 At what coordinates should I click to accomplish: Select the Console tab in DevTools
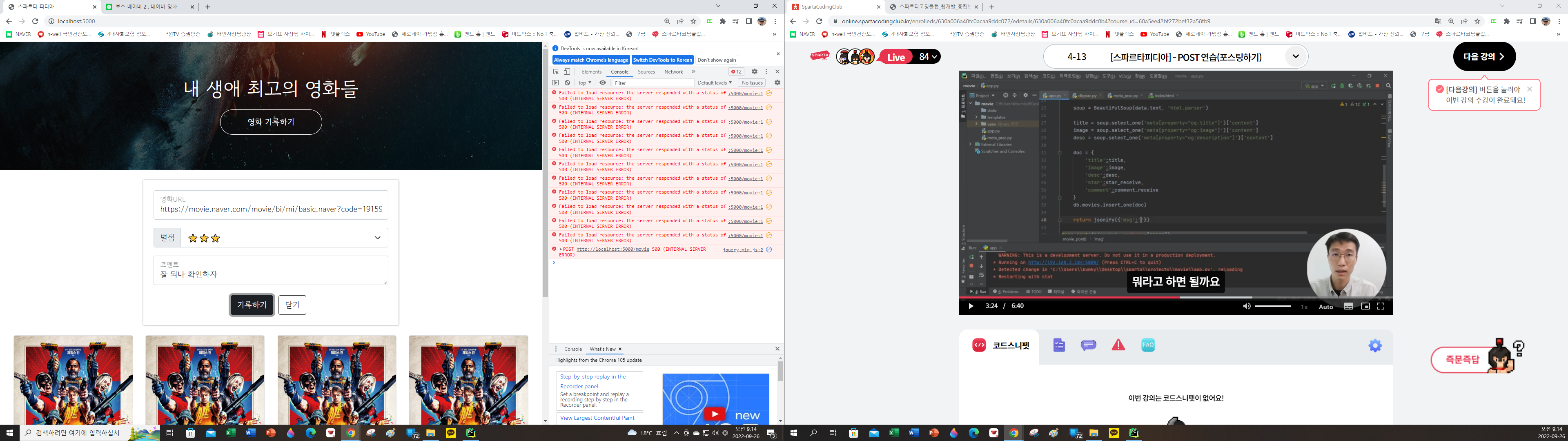(620, 72)
